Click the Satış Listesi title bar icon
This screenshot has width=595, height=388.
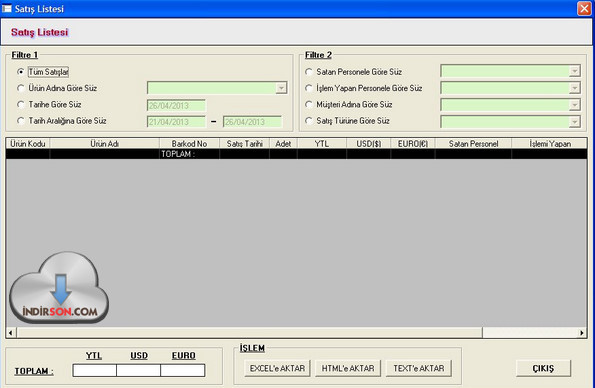coord(6,8)
